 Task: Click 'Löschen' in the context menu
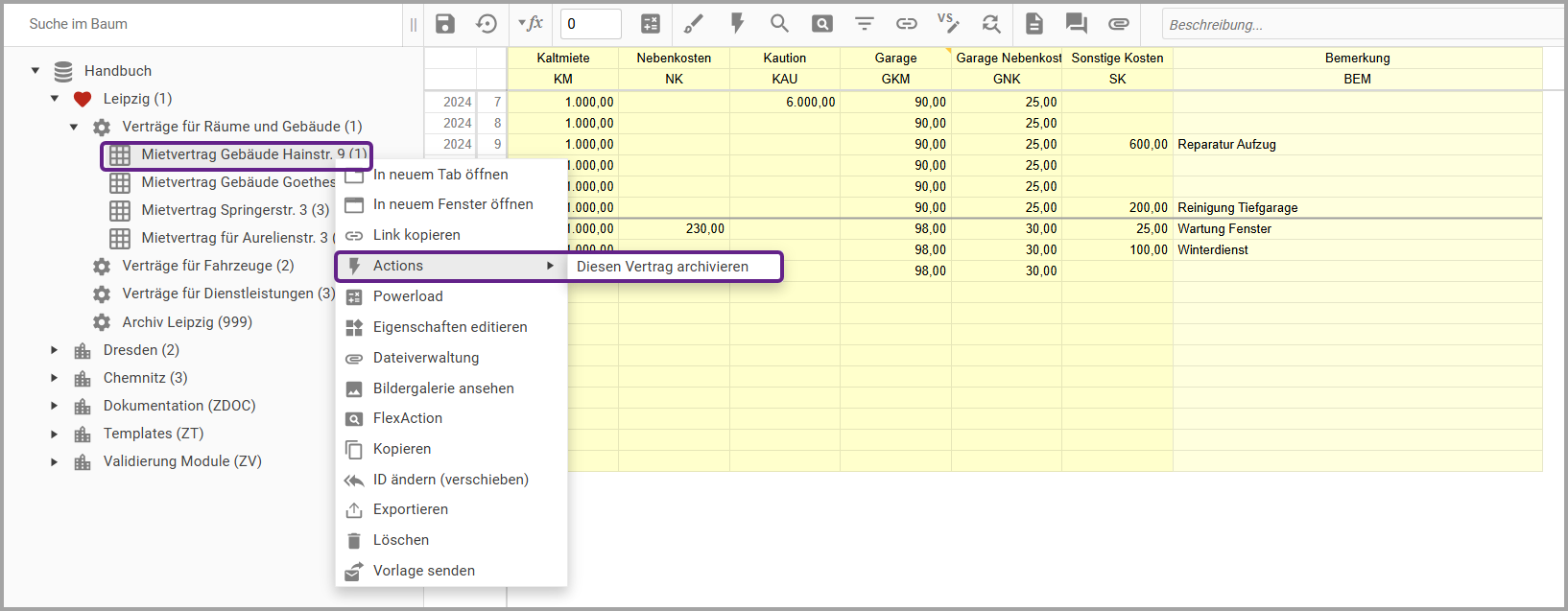(400, 540)
